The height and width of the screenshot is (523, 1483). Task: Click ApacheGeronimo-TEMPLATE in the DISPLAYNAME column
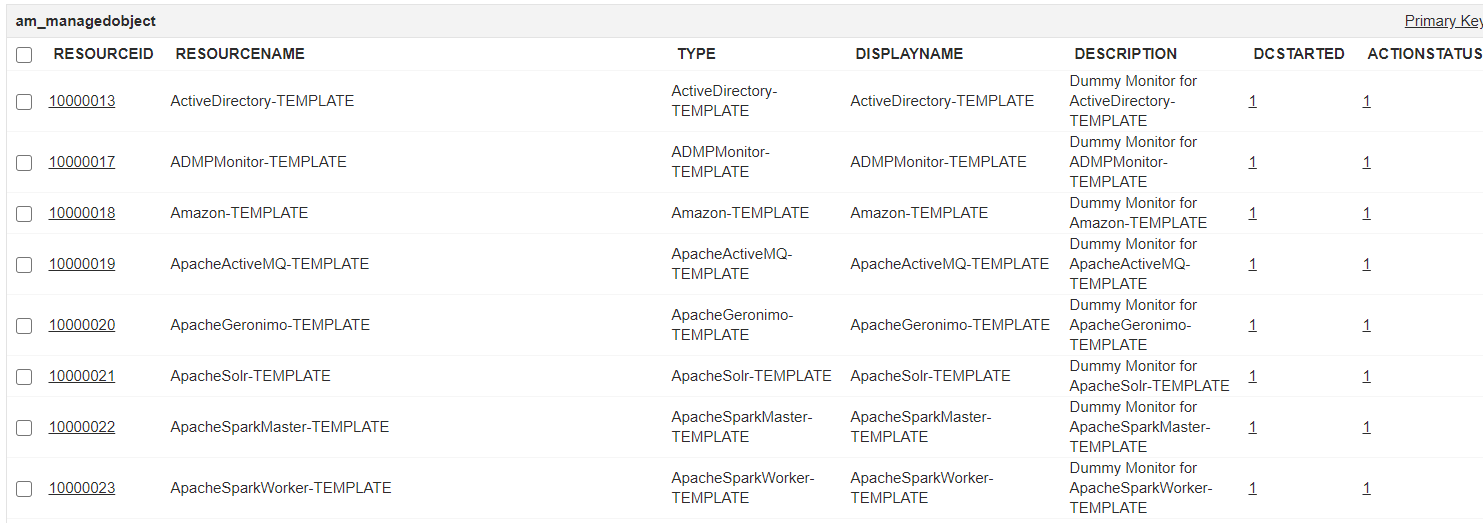point(950,325)
